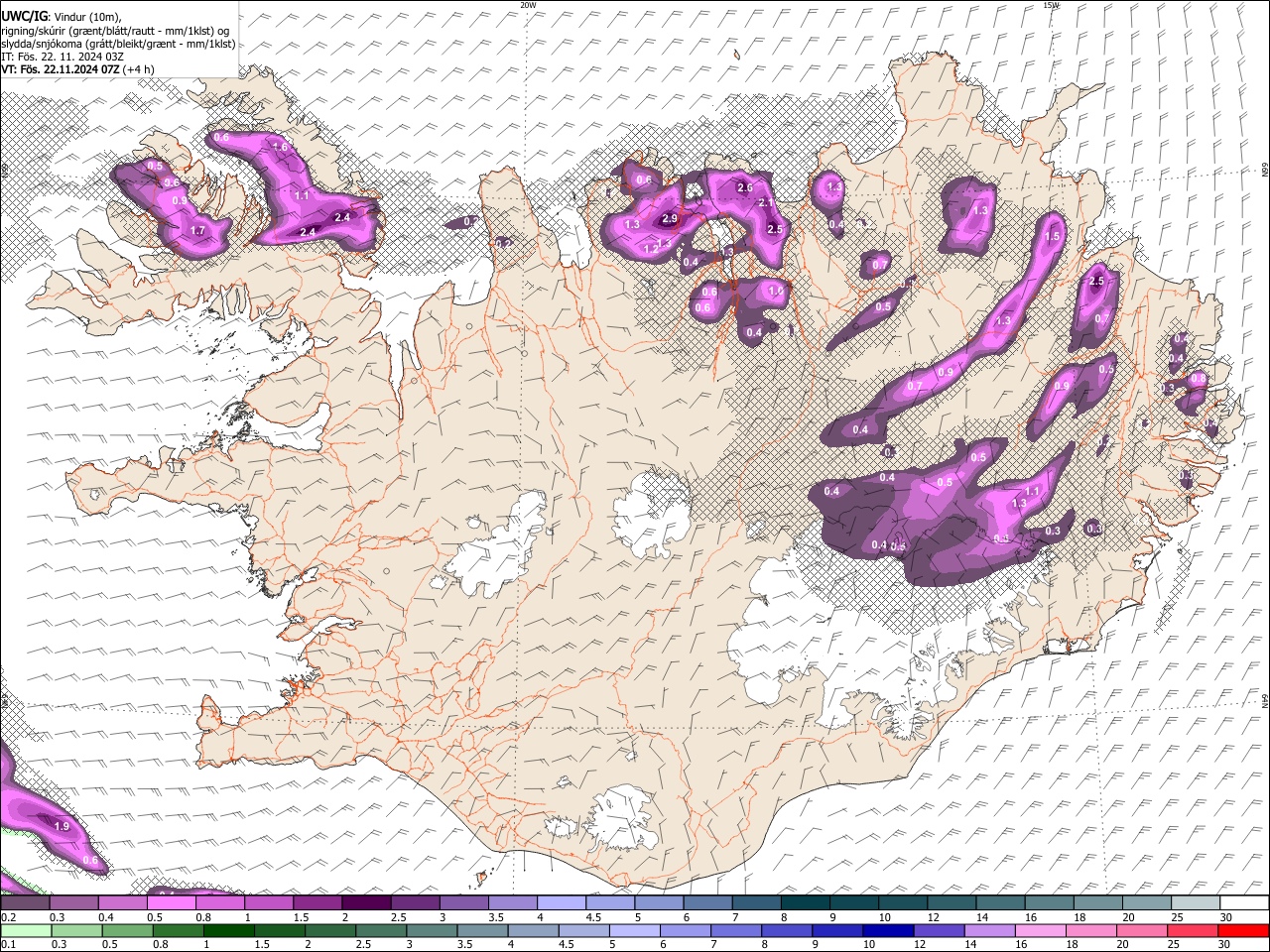This screenshot has height=952, width=1270.
Task: Pick the snow legend swatch between 14 and 16
Action: click(1001, 903)
